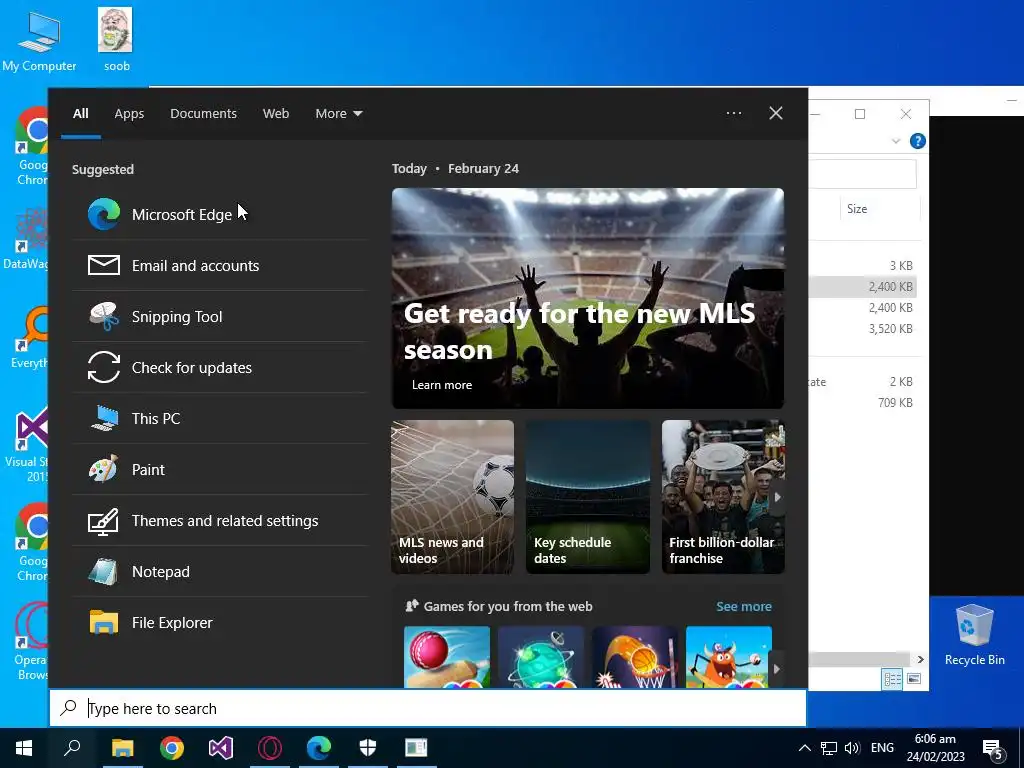Select the 3 KB file row
The image size is (1024, 768).
click(862, 266)
